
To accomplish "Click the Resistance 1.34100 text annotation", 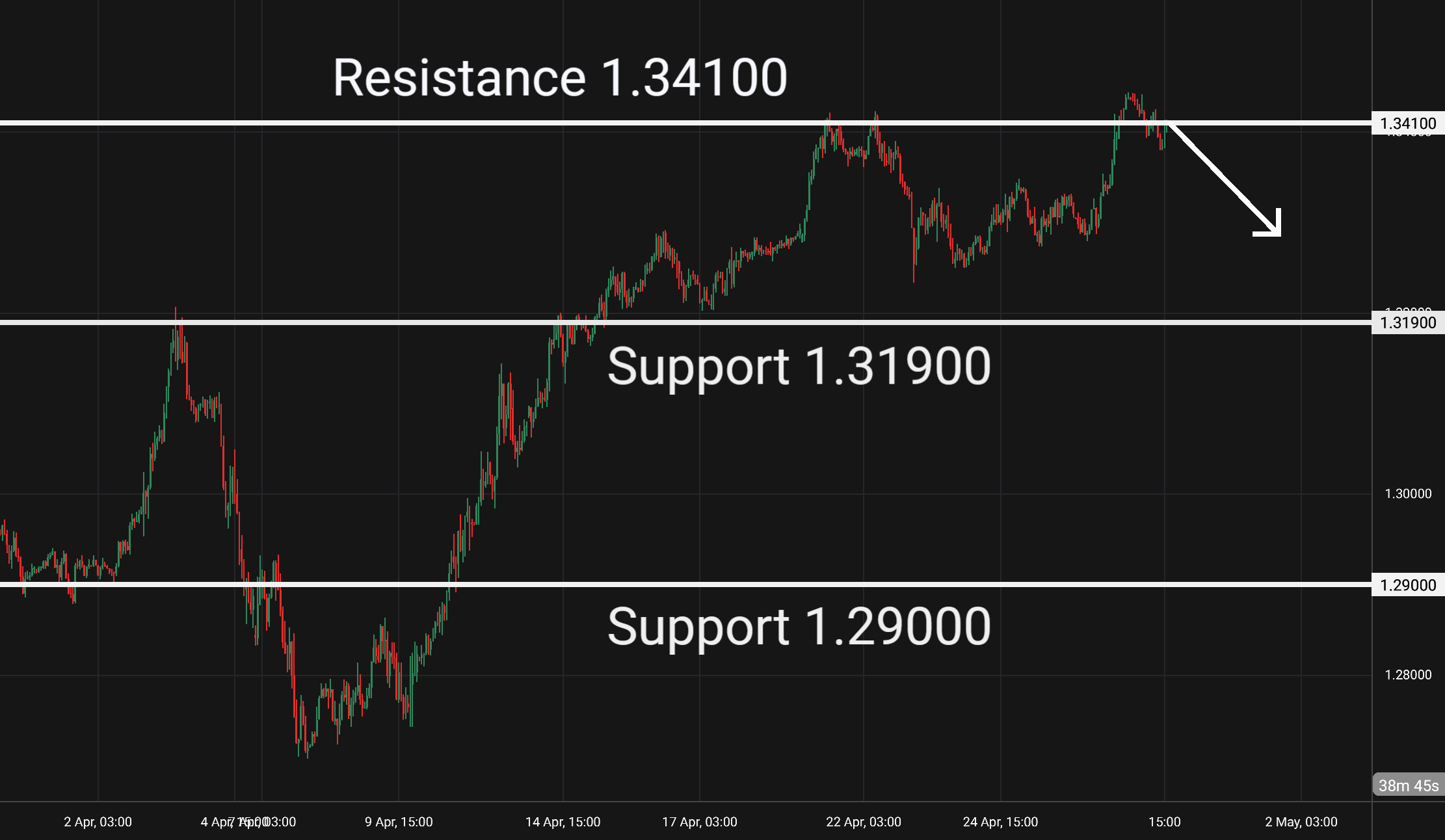I will click(560, 78).
